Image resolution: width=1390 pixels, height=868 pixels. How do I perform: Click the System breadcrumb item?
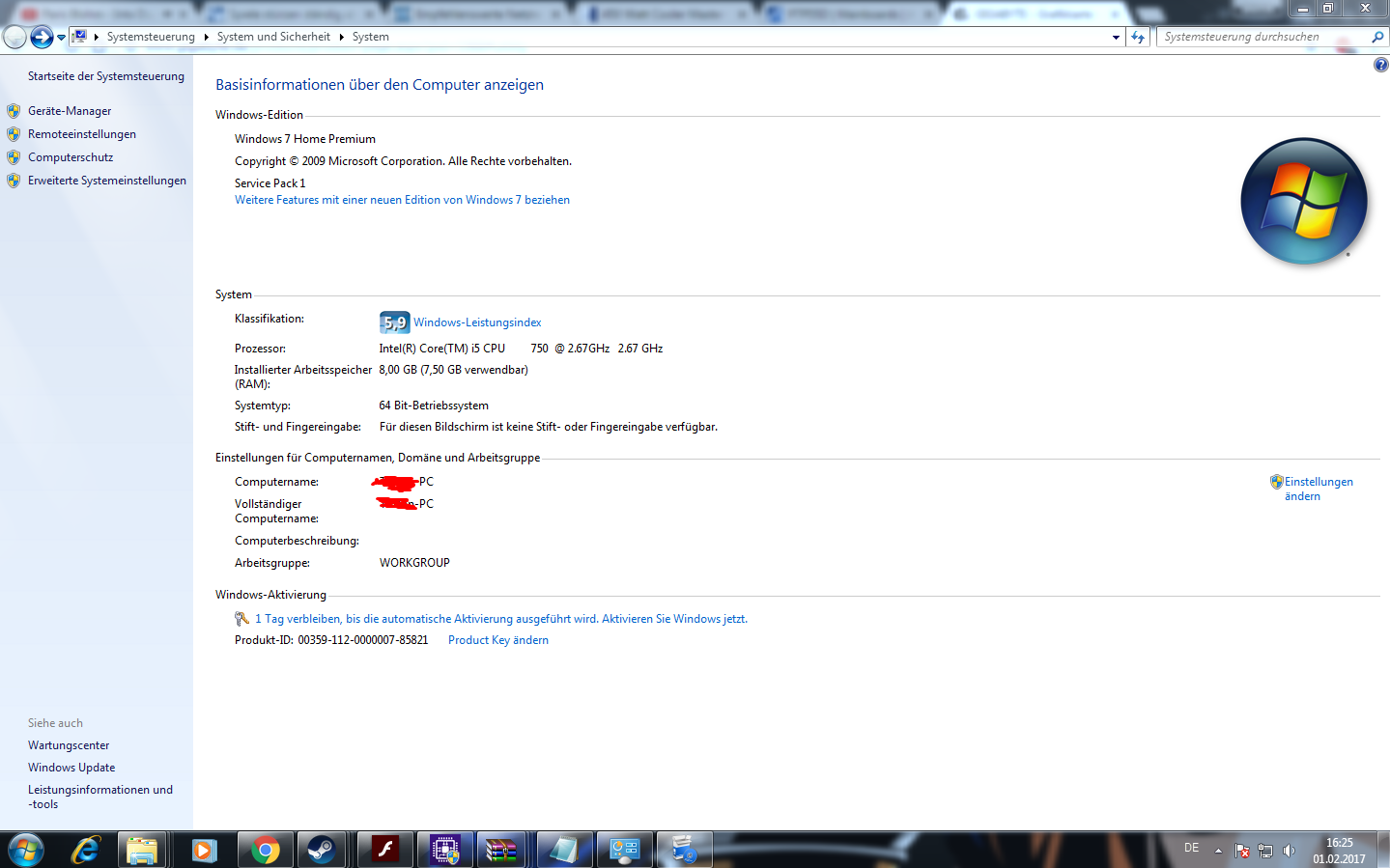click(x=371, y=37)
